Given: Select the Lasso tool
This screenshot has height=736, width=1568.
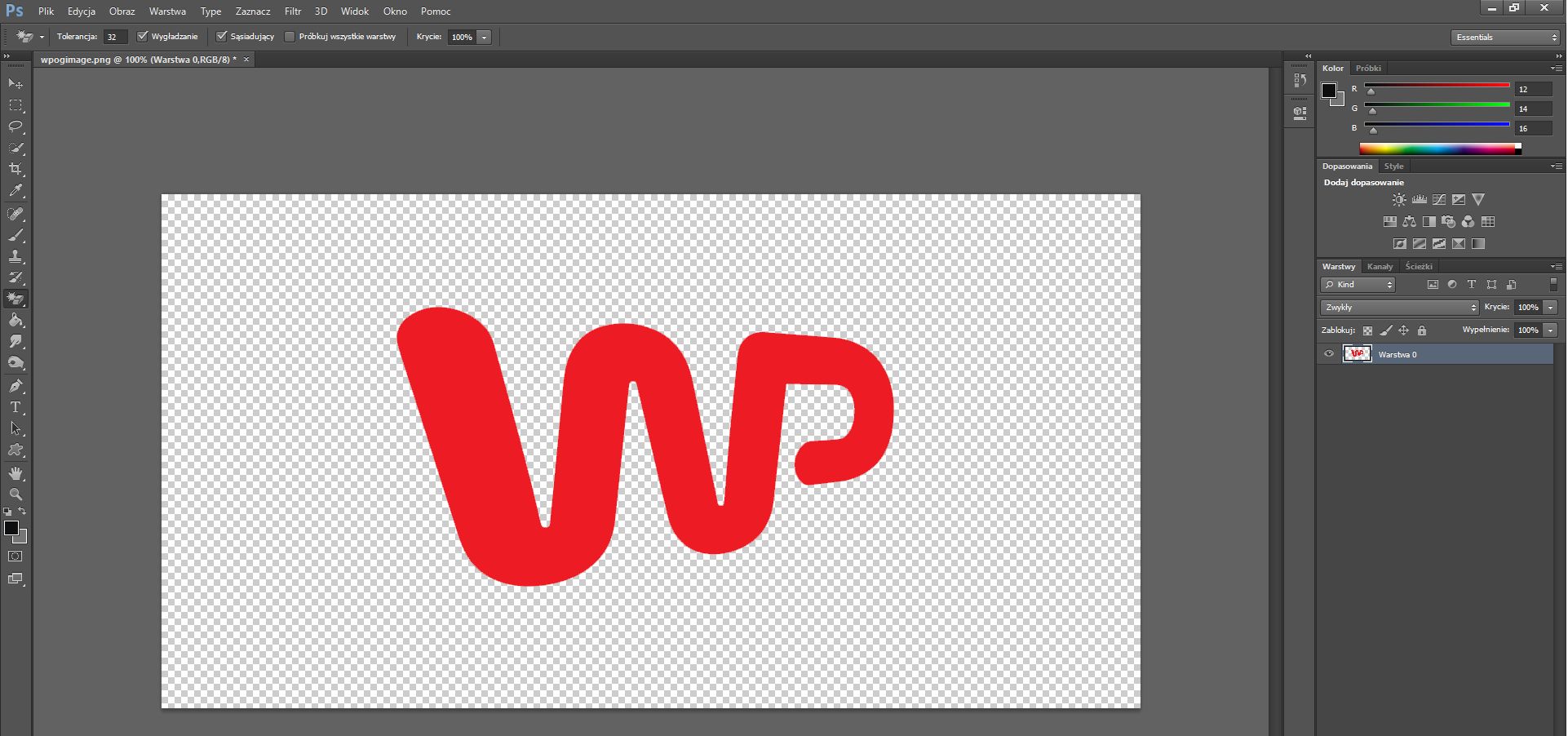Looking at the screenshot, I should pos(16,126).
